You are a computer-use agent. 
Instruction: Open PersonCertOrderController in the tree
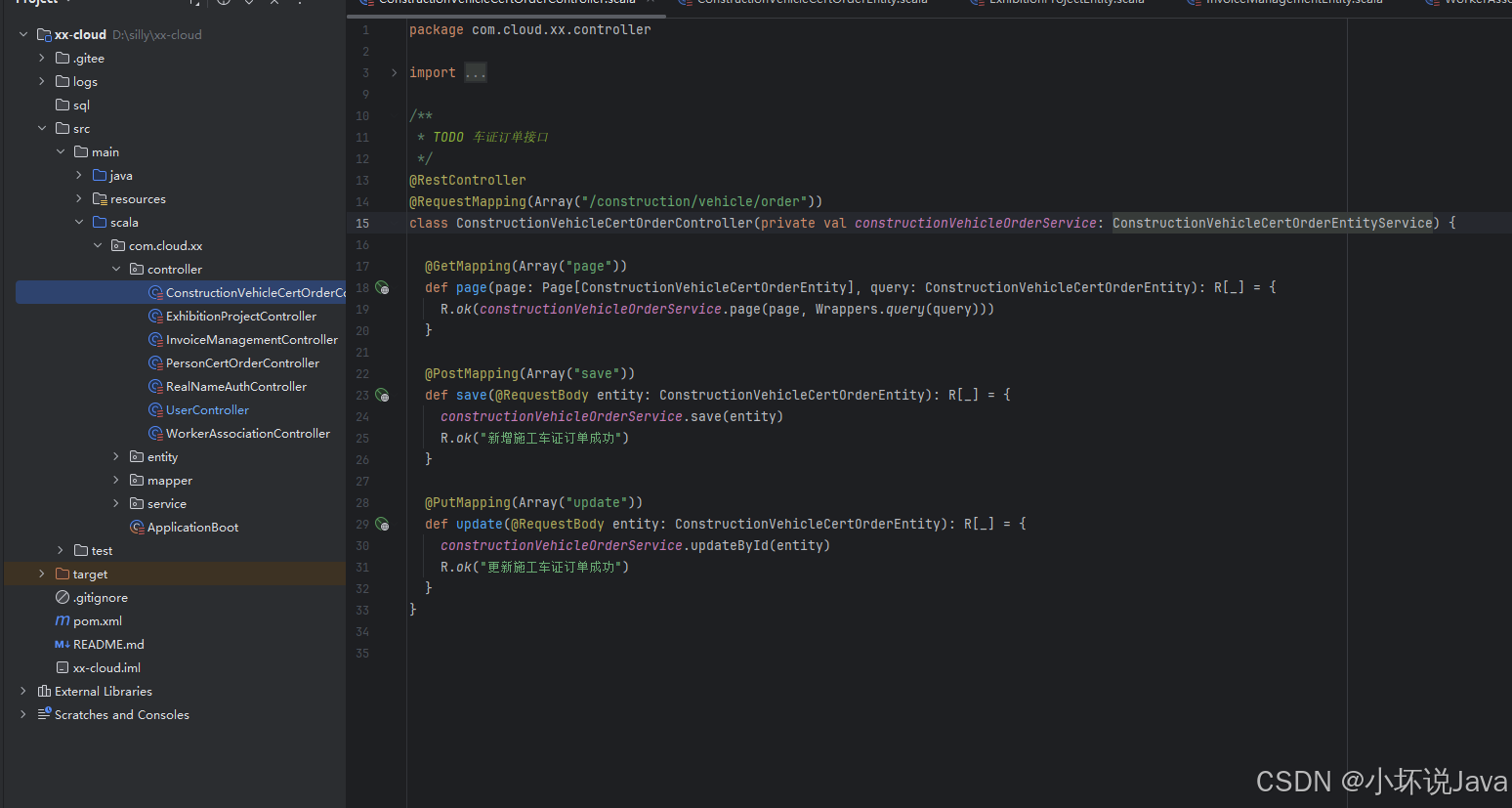(x=242, y=362)
